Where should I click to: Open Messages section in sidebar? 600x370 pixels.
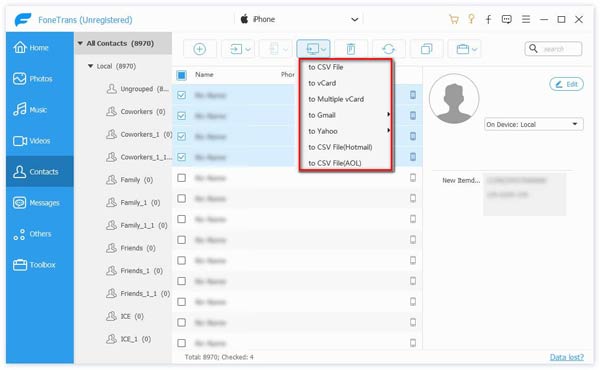tap(39, 202)
